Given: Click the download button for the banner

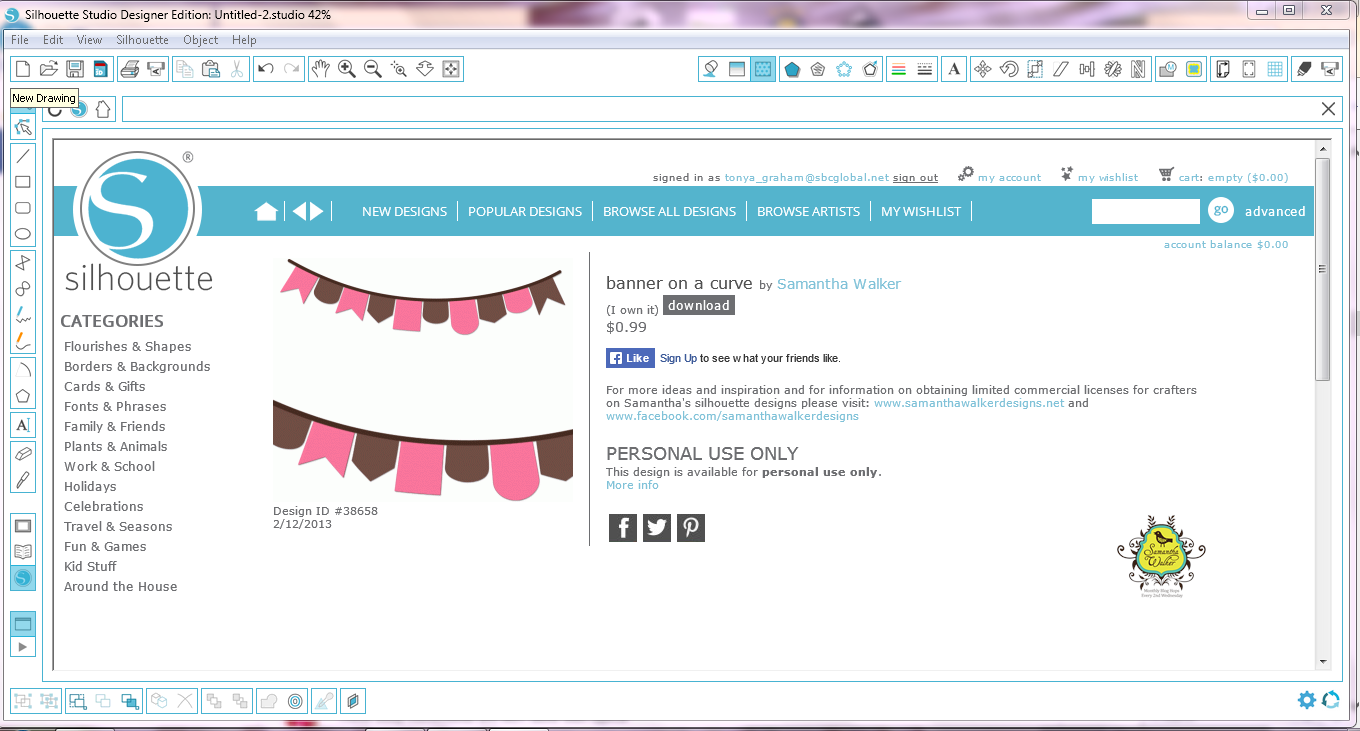Looking at the screenshot, I should pyautogui.click(x=699, y=305).
